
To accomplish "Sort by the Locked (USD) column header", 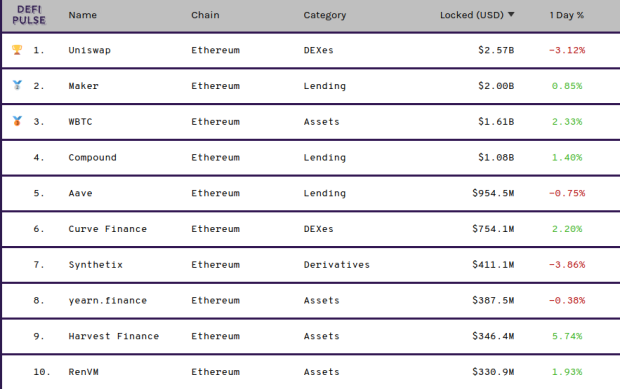I will tap(472, 15).
